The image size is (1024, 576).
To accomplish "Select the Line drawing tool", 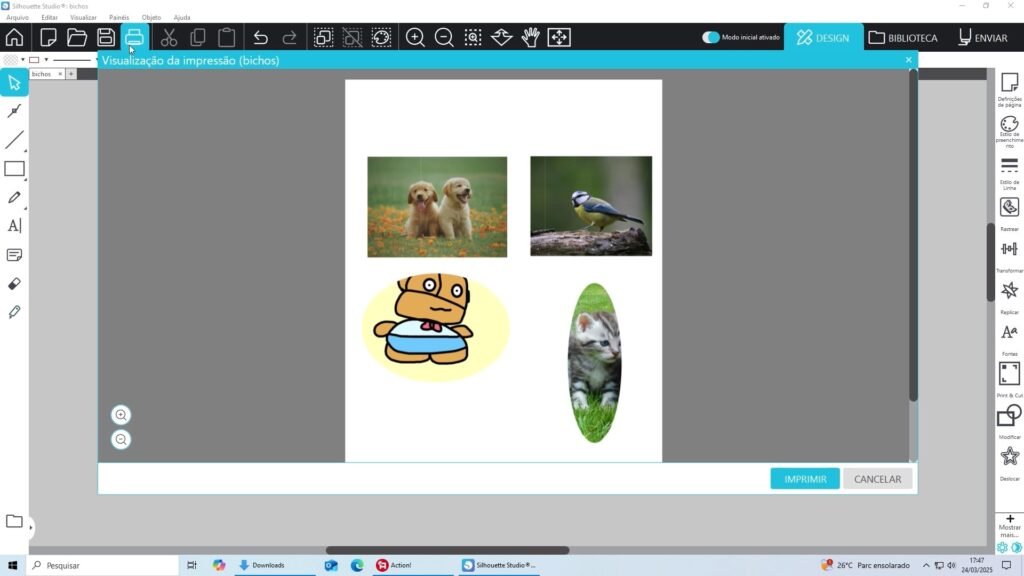I will 14,140.
